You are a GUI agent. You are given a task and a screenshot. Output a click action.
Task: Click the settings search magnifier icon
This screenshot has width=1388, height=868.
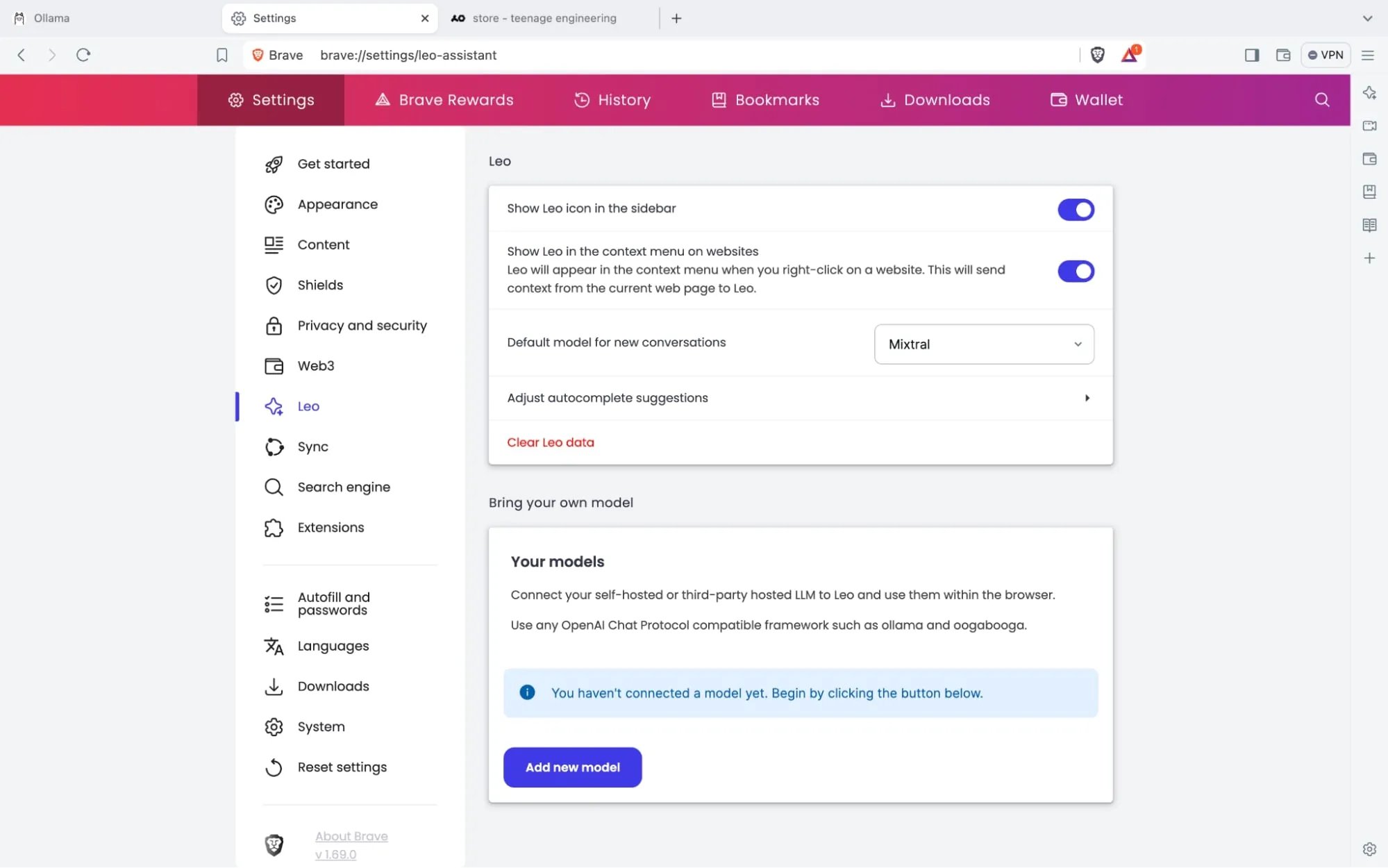(1321, 100)
